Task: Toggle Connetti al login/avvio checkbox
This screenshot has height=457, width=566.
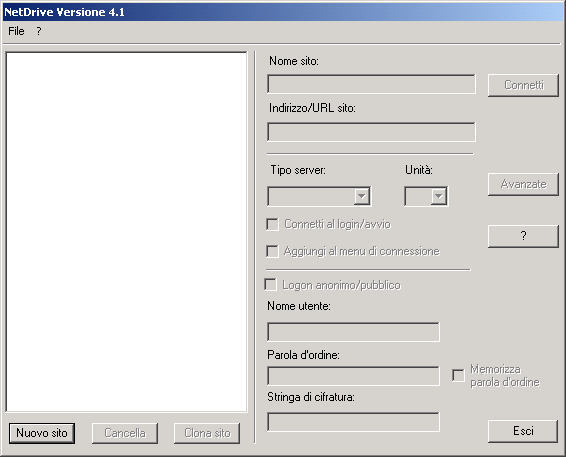Action: 273,224
